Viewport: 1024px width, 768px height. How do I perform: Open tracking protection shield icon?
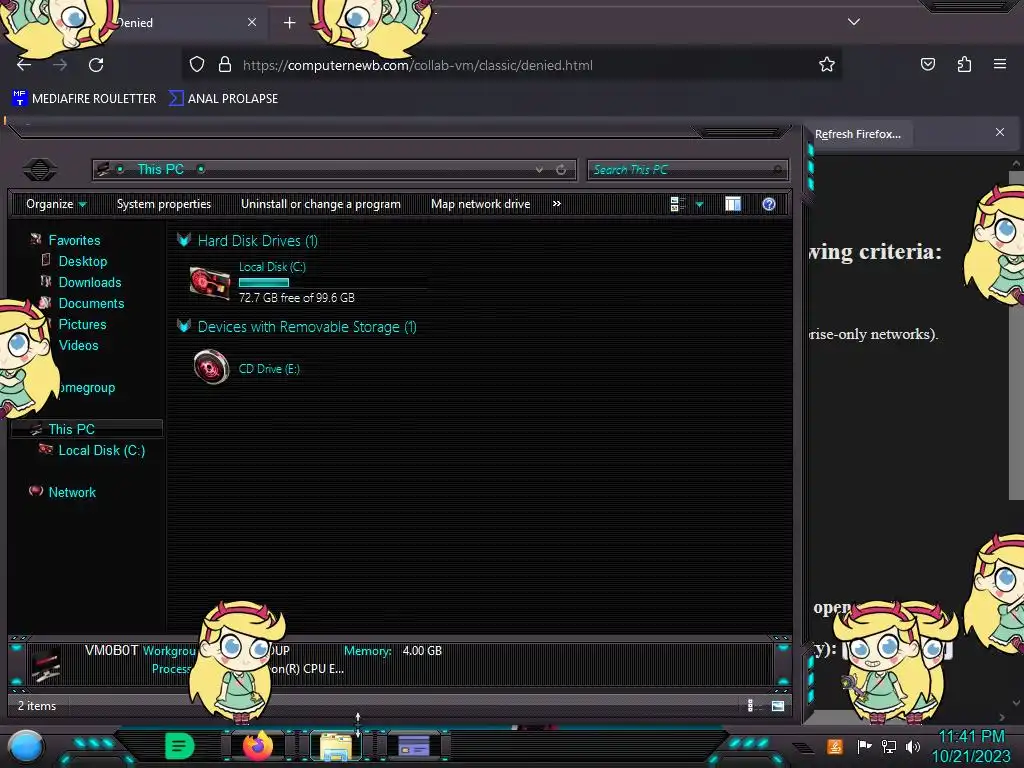(x=197, y=65)
